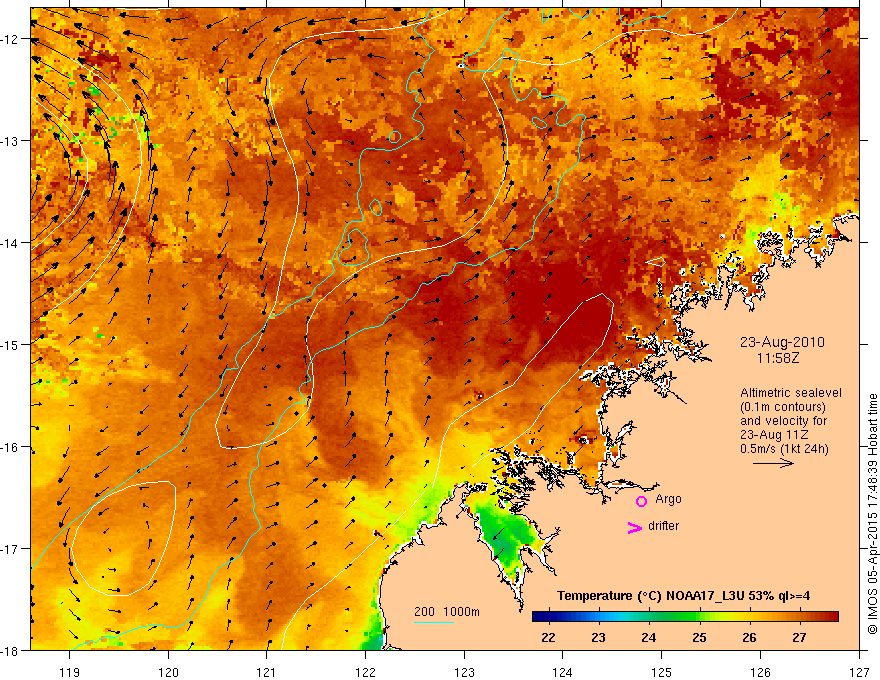Select the '11:58Z' time text
Screen dimensions: 880x680
point(778,358)
